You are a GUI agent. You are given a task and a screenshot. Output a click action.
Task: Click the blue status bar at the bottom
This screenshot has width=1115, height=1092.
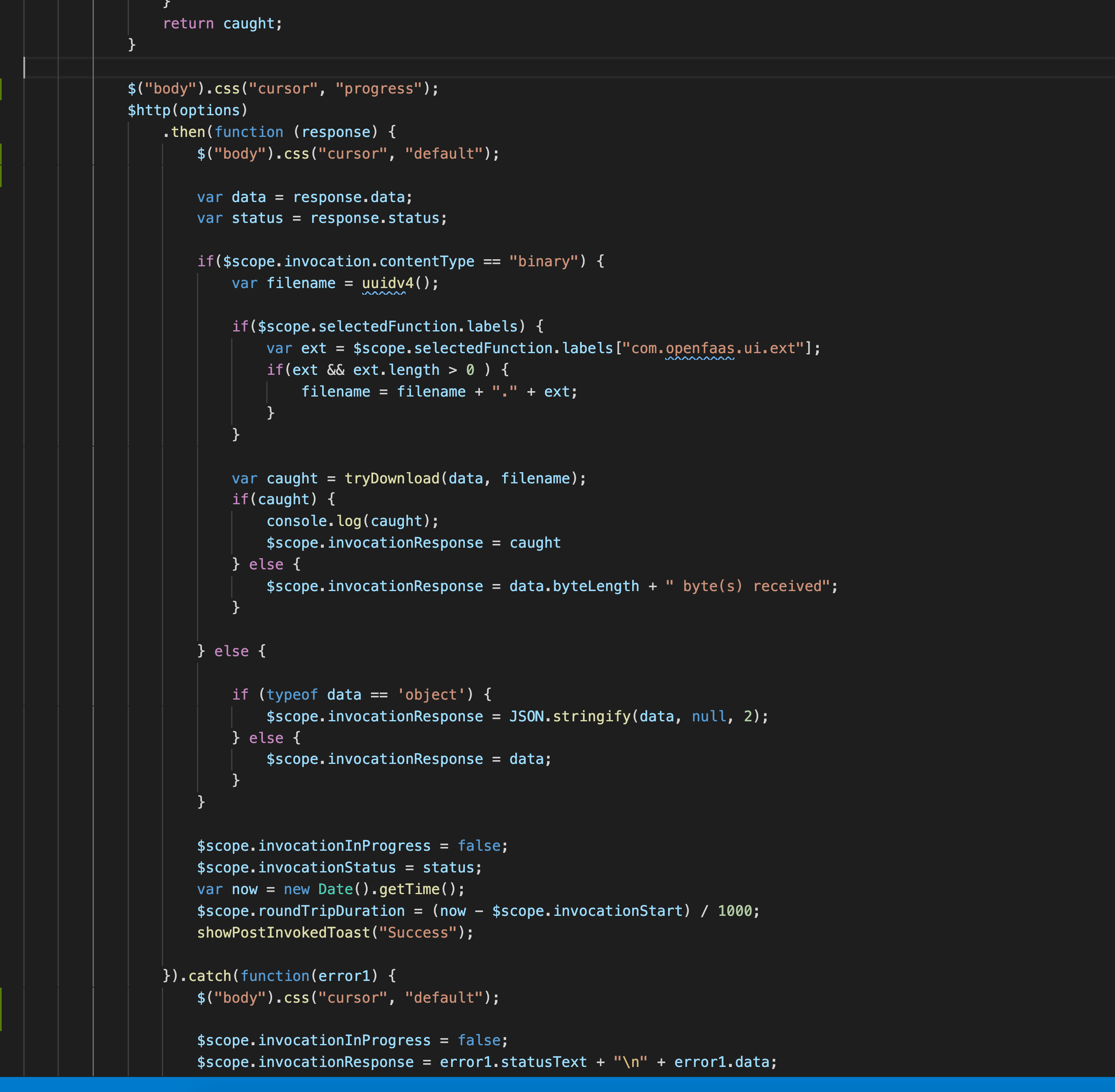tap(557, 1086)
